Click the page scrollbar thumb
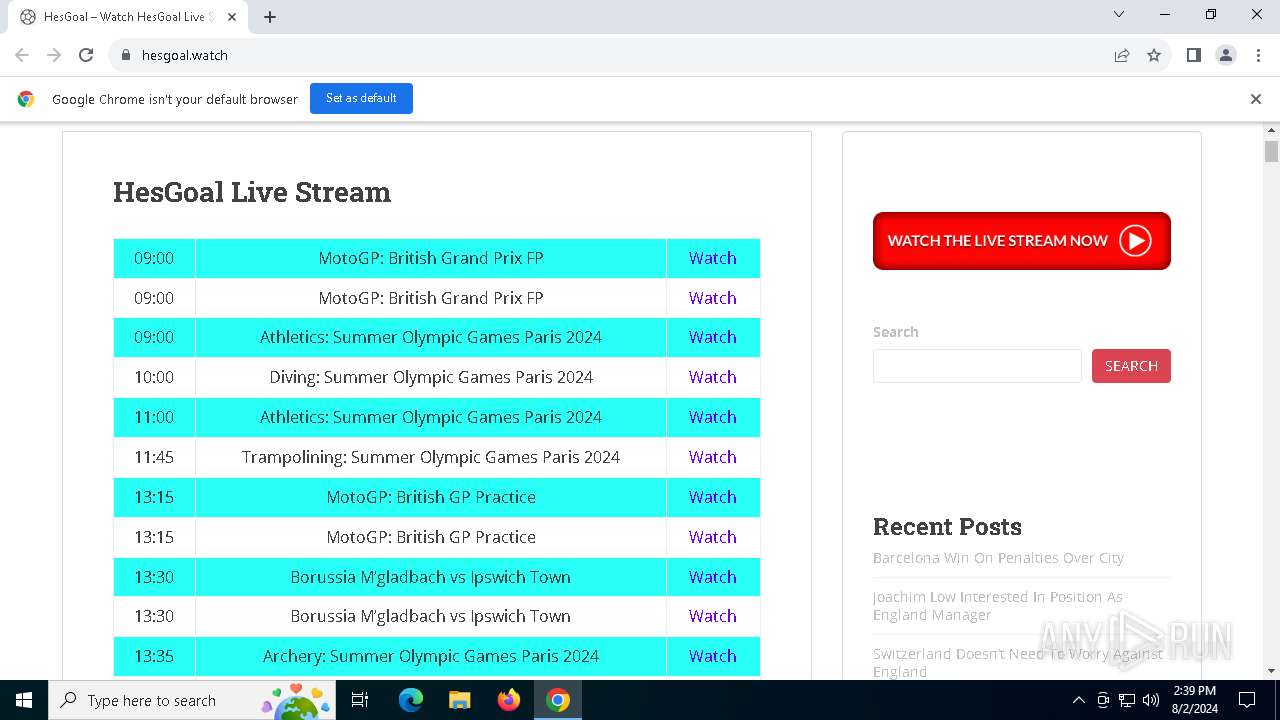 click(1271, 152)
